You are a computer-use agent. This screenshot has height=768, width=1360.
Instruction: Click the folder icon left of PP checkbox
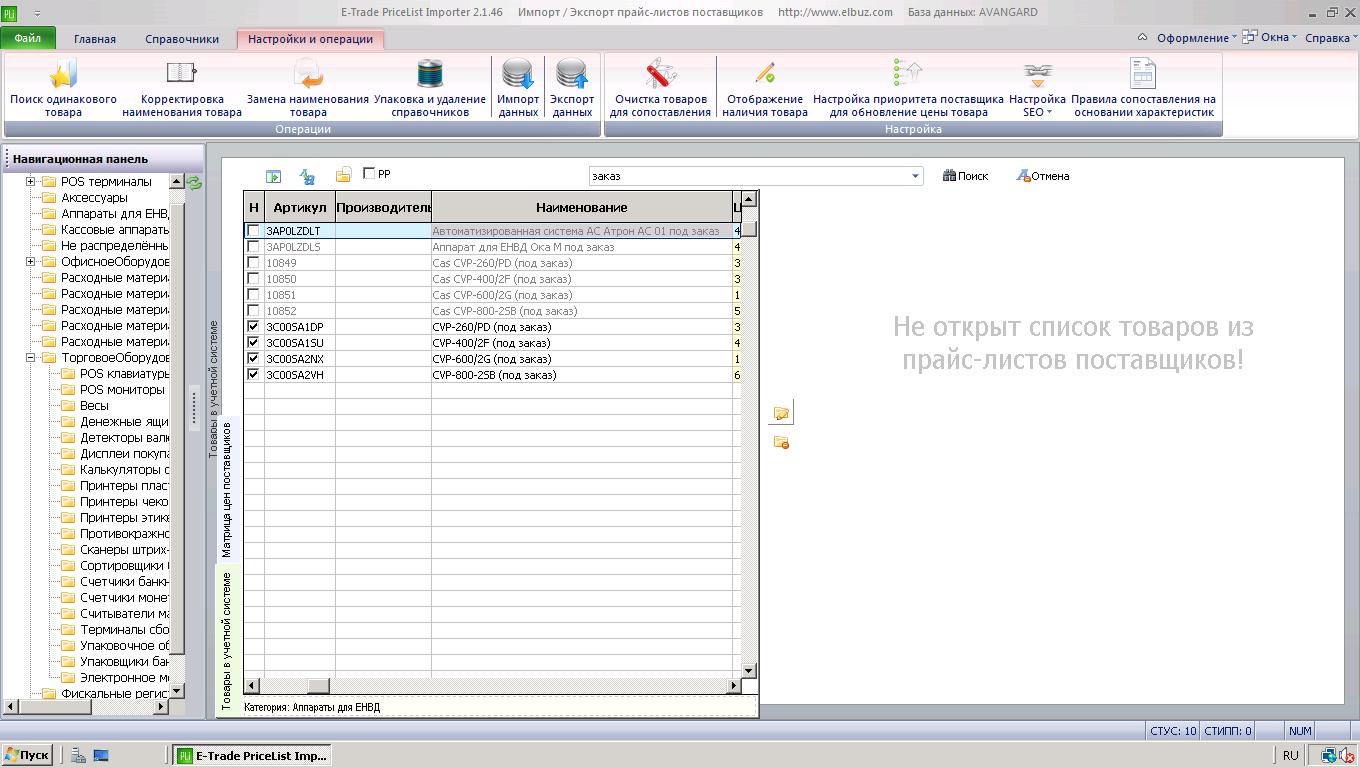pyautogui.click(x=343, y=175)
